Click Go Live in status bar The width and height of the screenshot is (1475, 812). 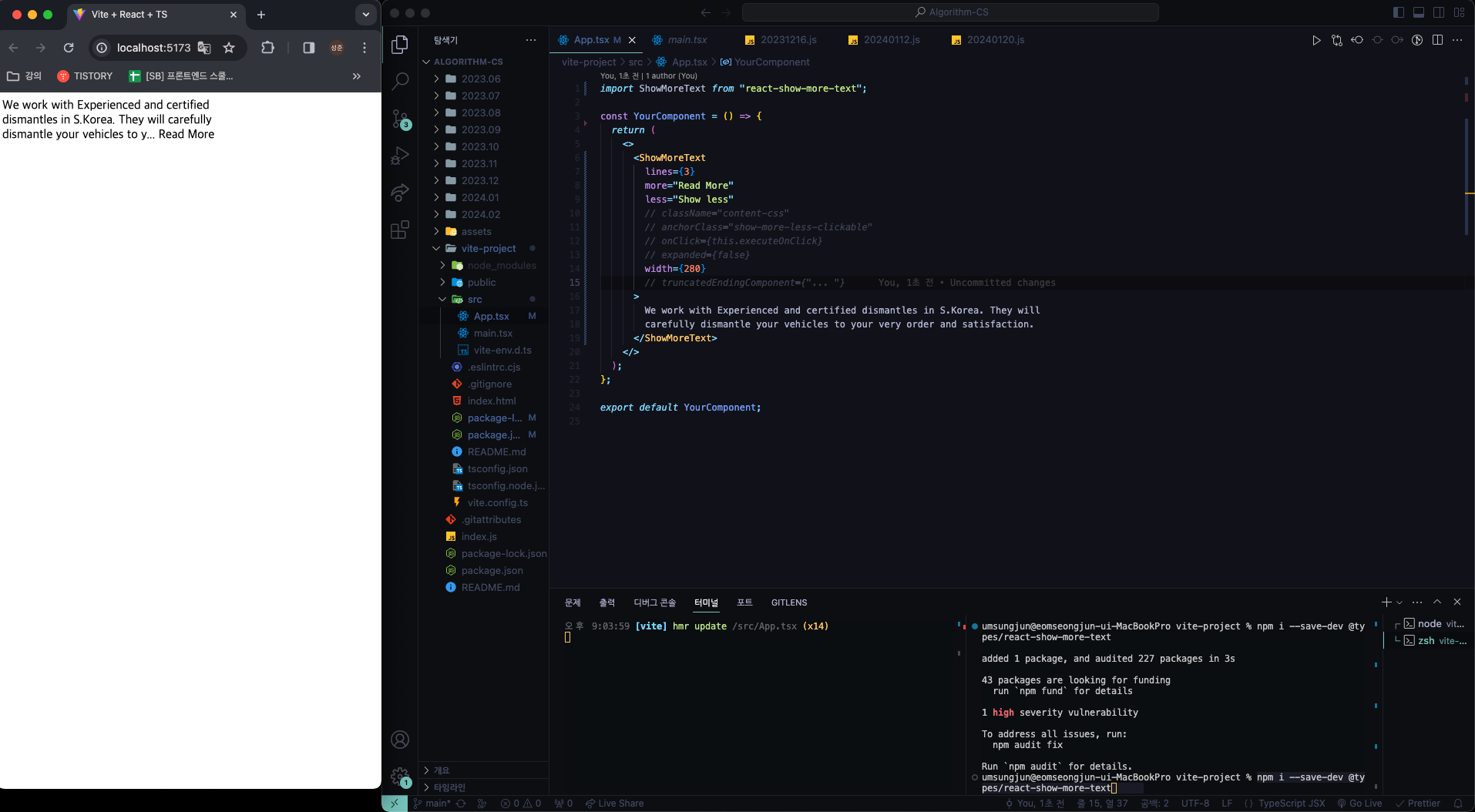tap(1359, 804)
